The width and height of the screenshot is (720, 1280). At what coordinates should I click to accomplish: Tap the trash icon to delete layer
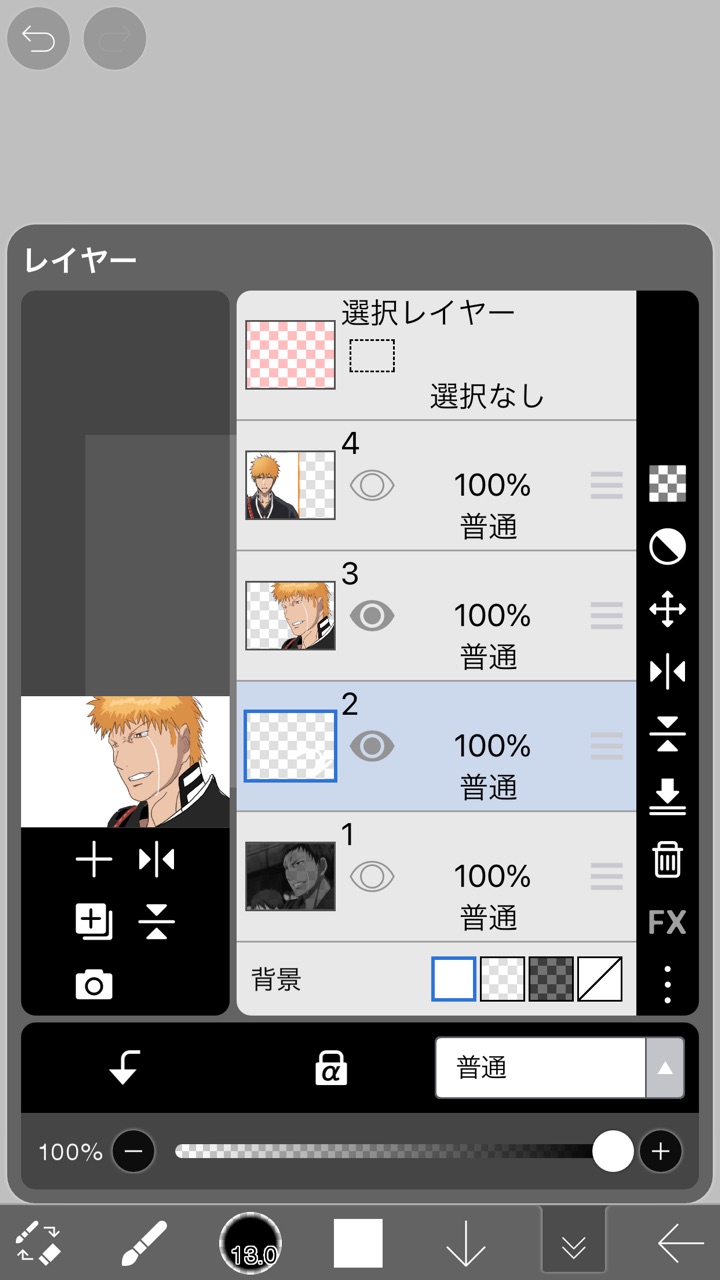click(667, 860)
